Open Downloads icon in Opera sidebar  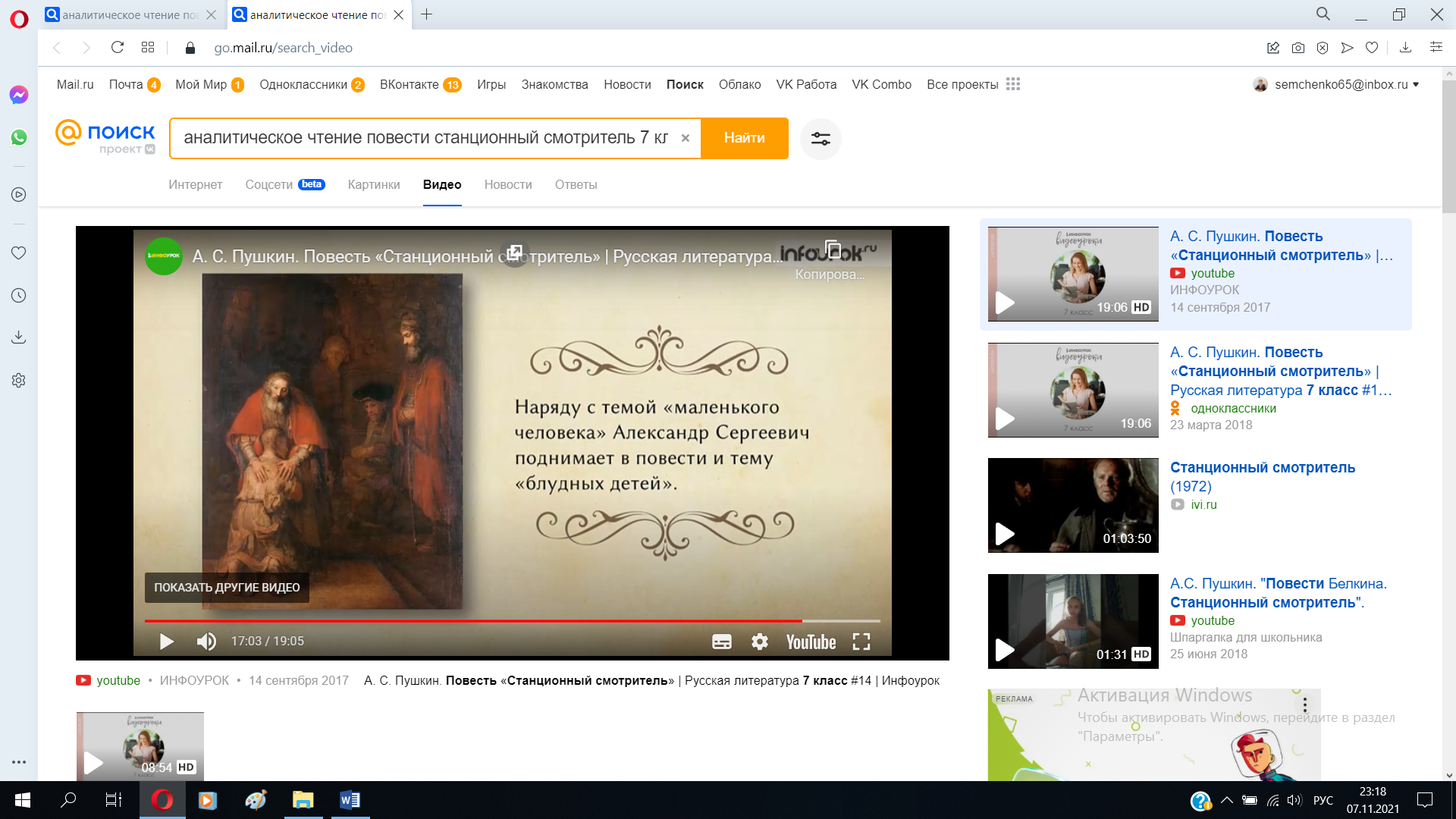pyautogui.click(x=19, y=337)
